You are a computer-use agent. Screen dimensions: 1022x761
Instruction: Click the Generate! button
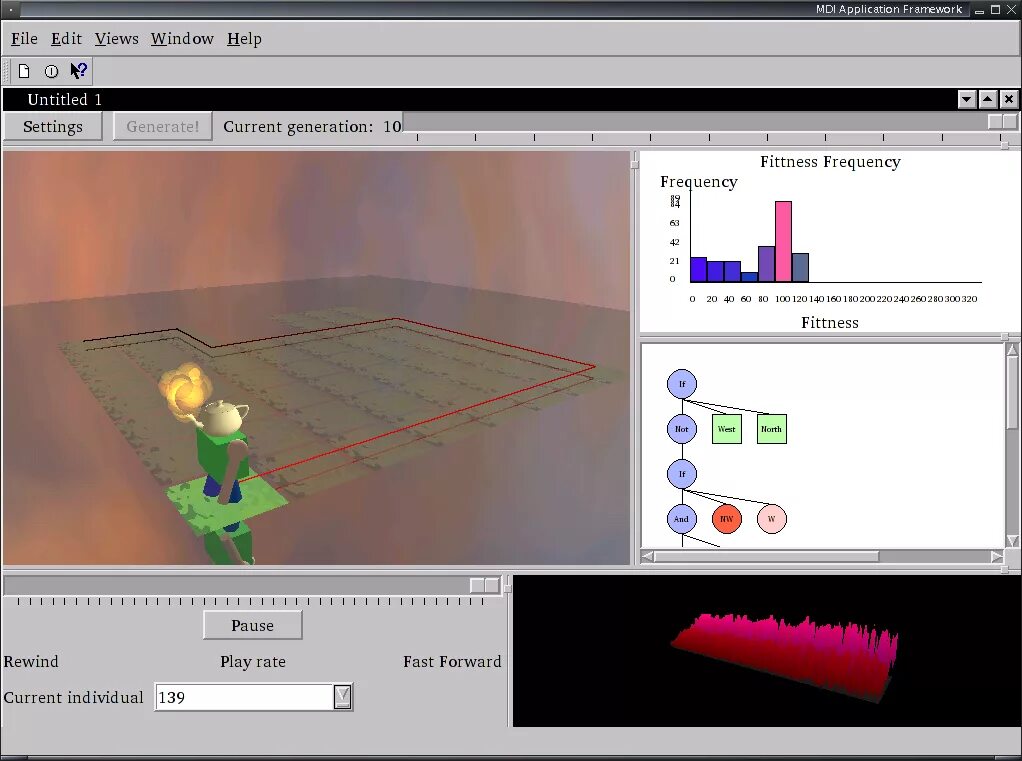point(162,126)
